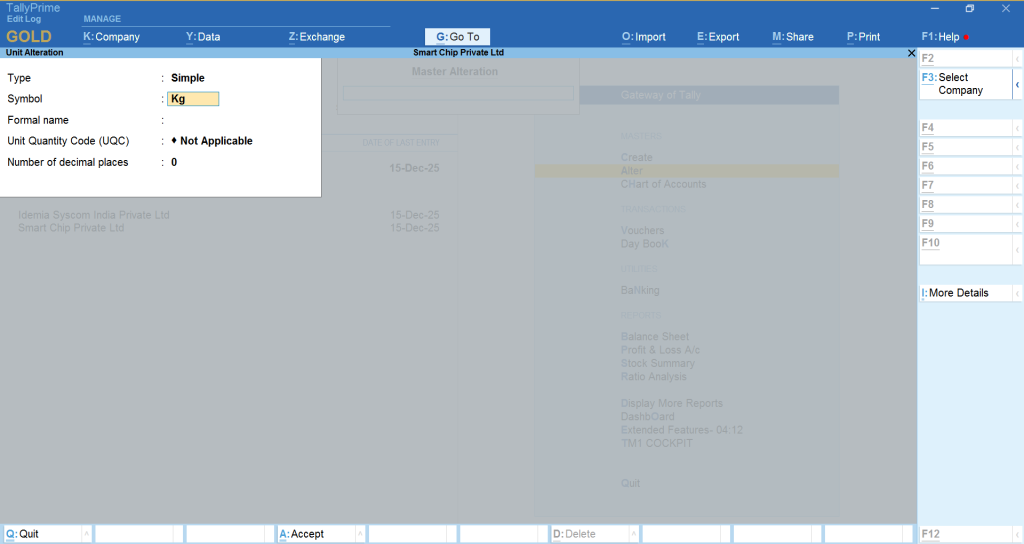Open the Data menu
Image resolution: width=1024 pixels, height=544 pixels.
click(203, 37)
